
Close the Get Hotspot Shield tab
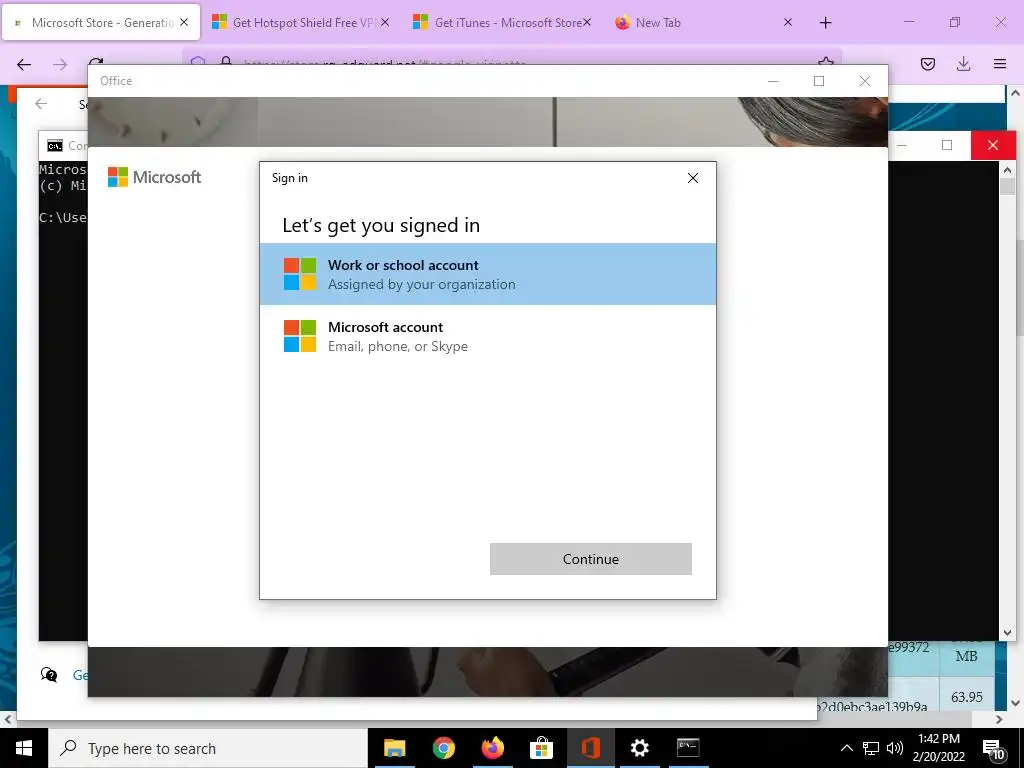point(385,23)
